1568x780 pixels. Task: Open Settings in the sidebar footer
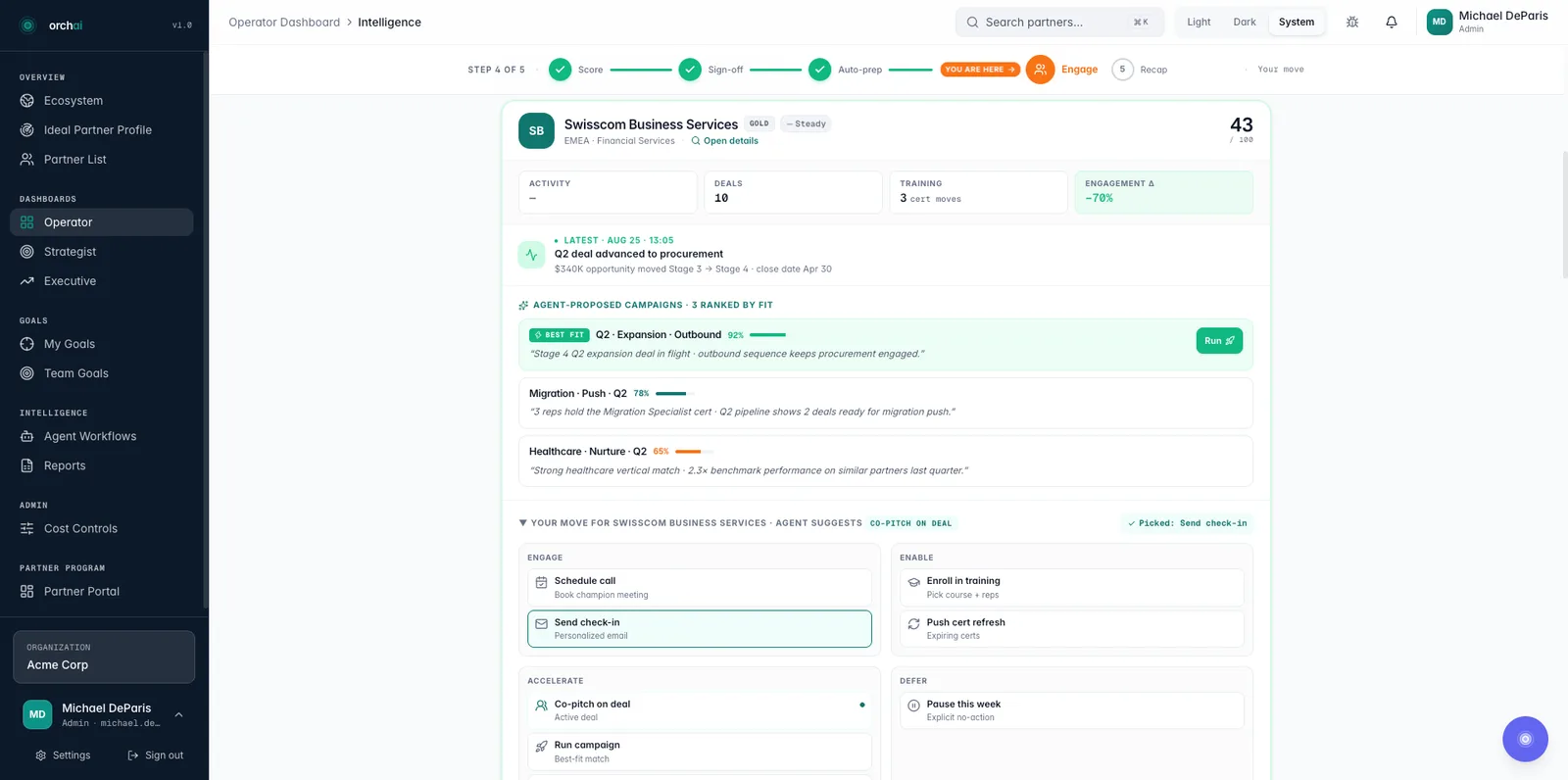[63, 756]
